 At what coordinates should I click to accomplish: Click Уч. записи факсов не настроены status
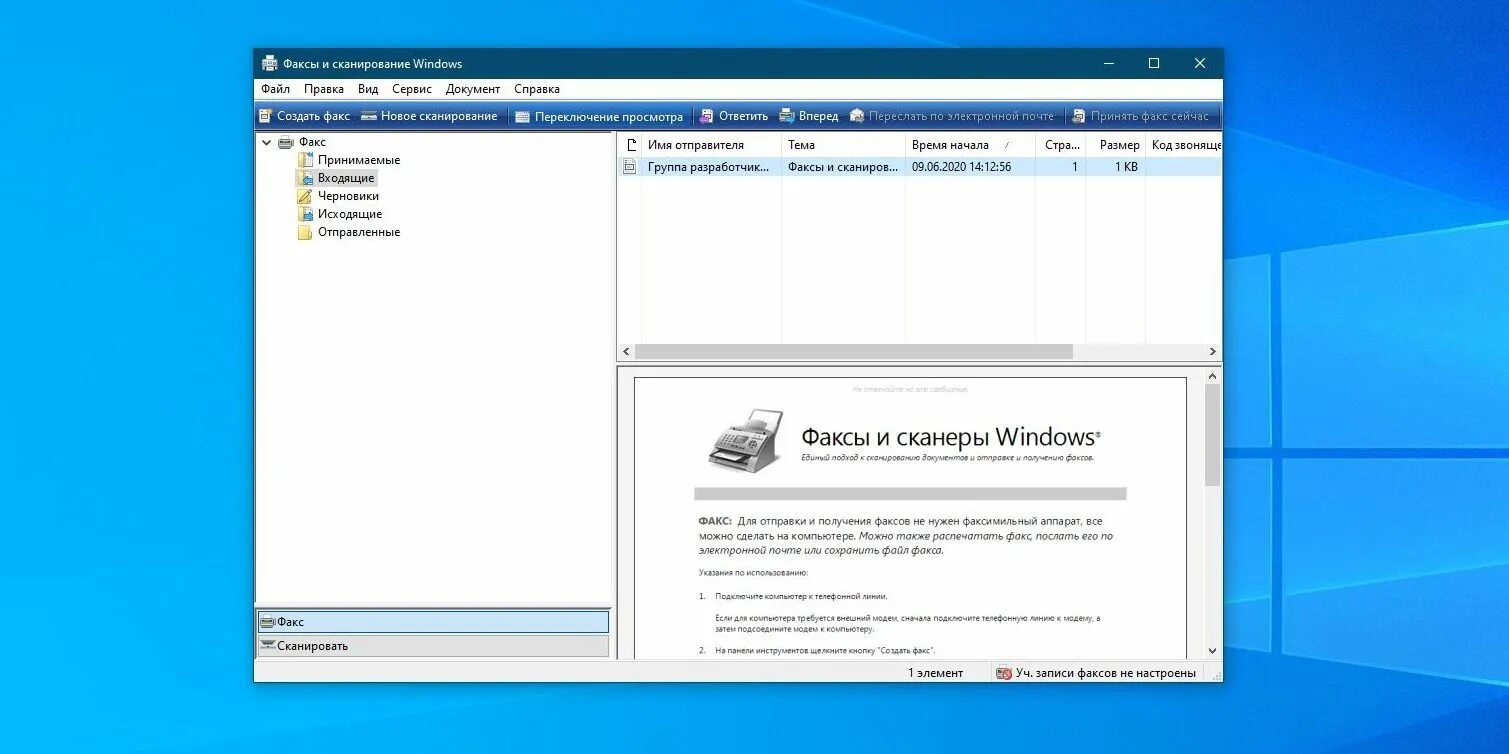1106,673
